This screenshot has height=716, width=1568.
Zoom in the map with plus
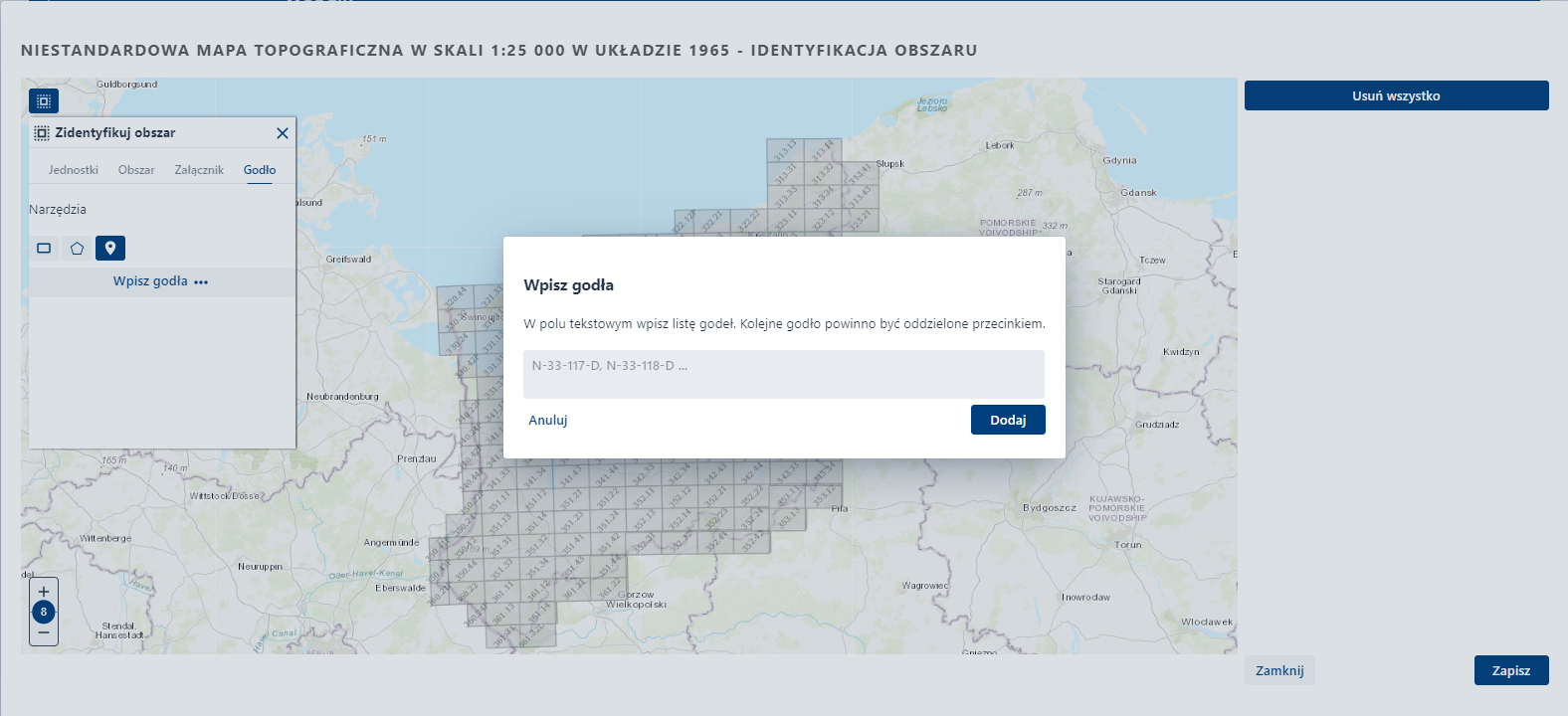pyautogui.click(x=44, y=592)
